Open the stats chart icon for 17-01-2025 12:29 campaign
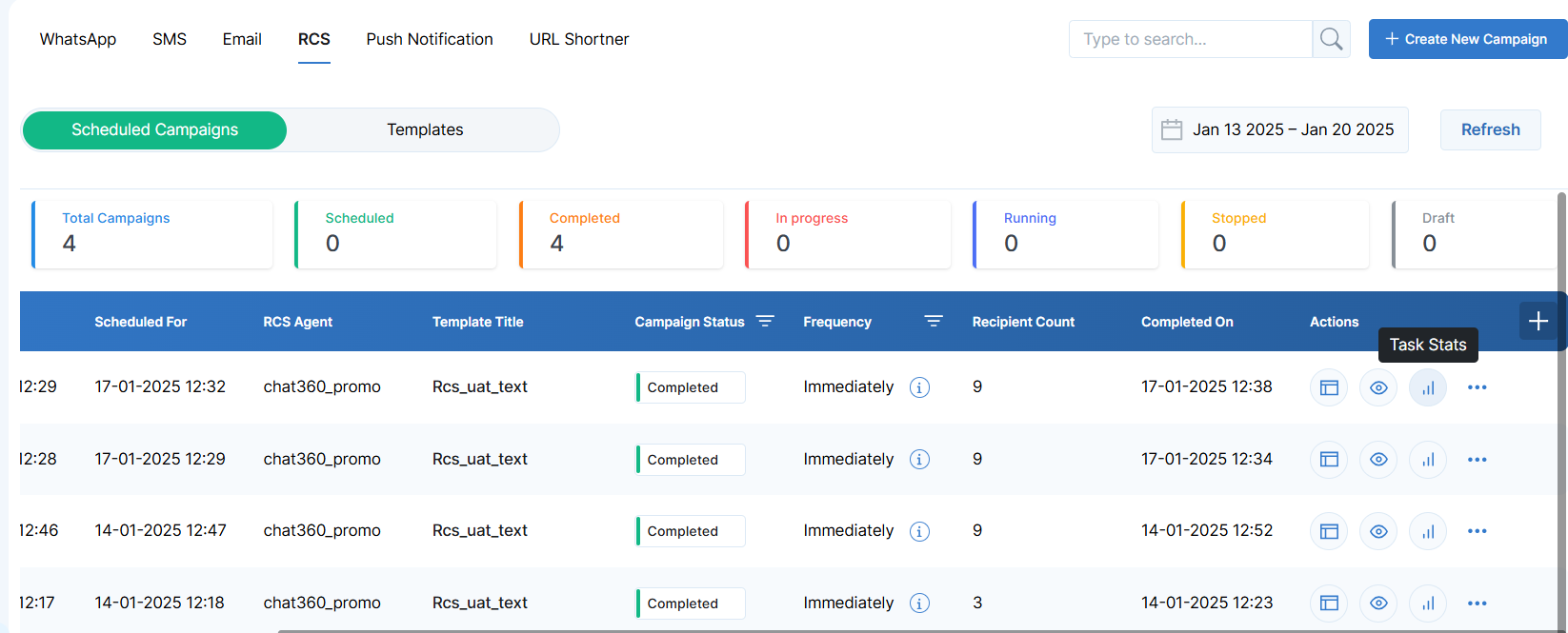 coord(1428,460)
